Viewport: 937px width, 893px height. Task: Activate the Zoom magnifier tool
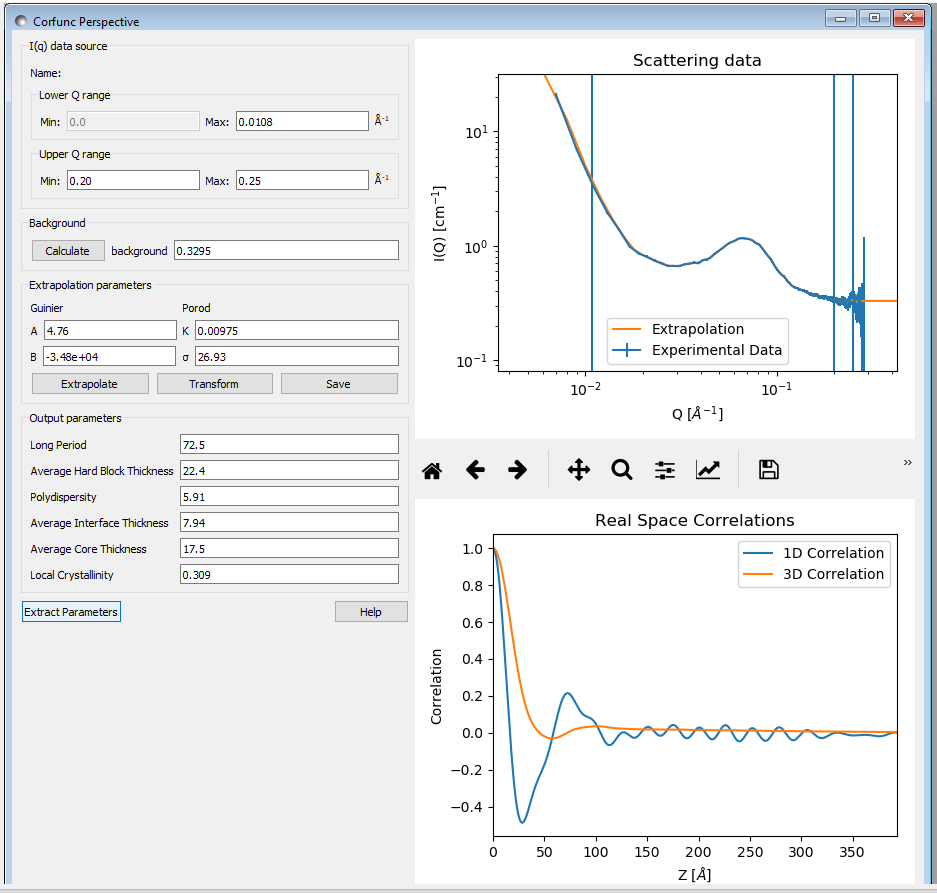click(x=622, y=470)
